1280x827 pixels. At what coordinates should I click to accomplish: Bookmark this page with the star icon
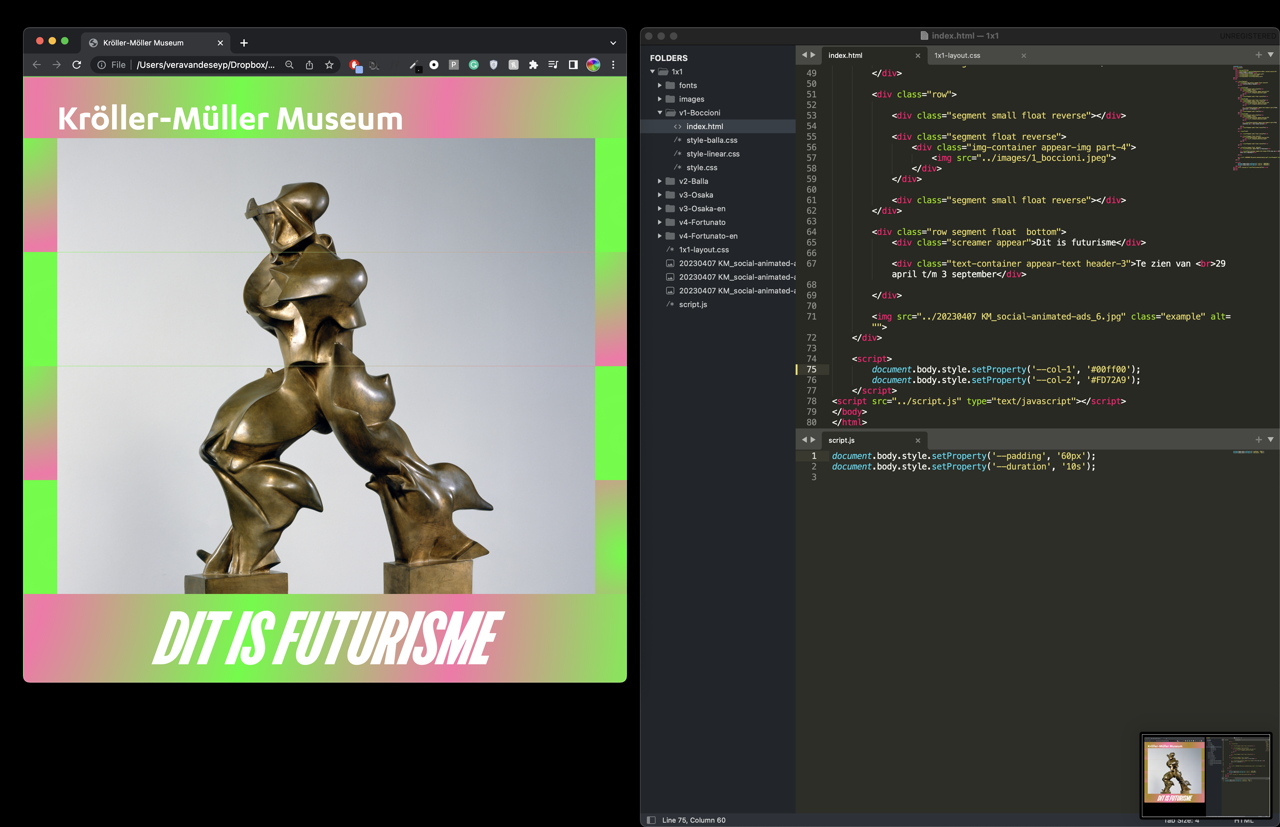point(329,65)
